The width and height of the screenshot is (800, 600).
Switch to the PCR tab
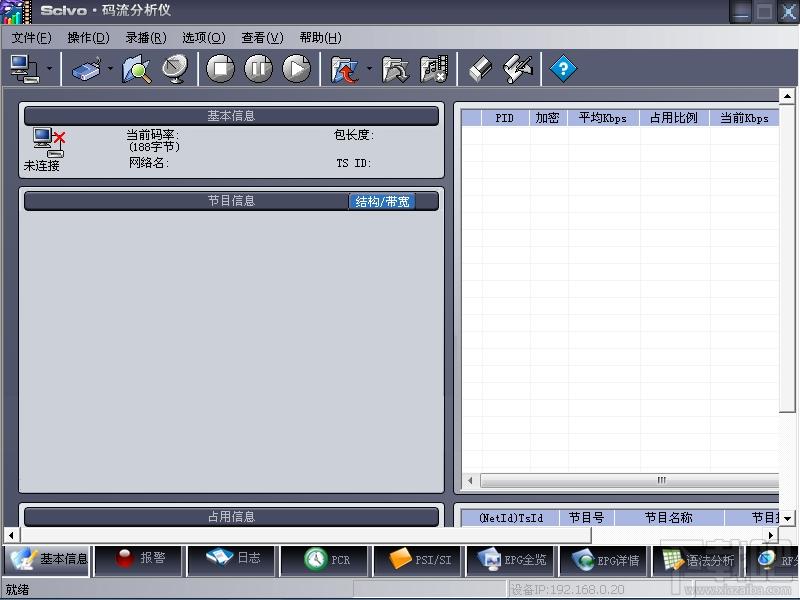(324, 559)
